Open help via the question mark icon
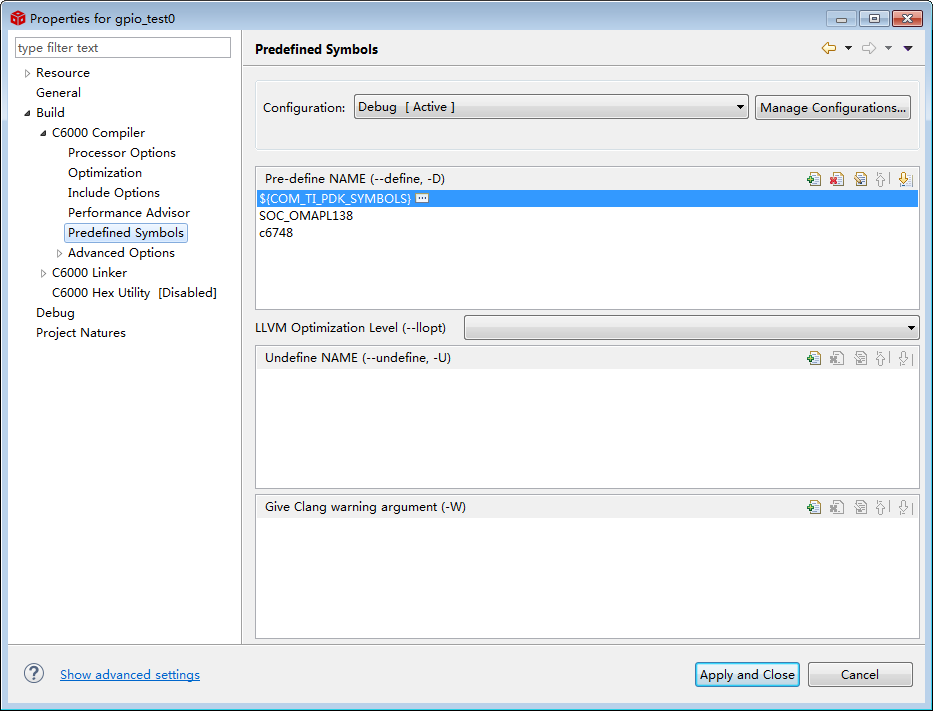 [34, 674]
